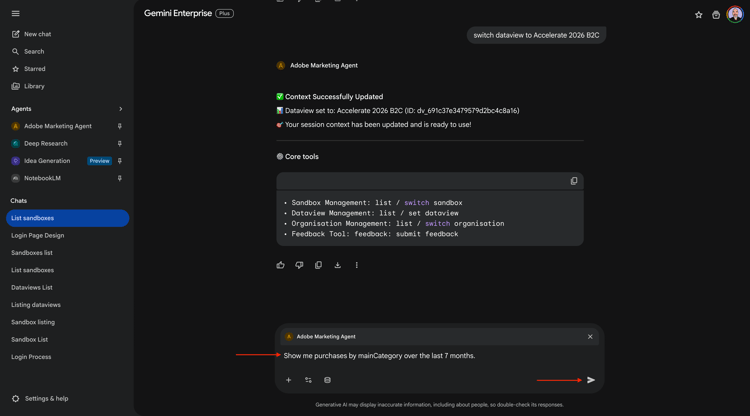
Task: Remove Adobe Marketing Agent from prompt
Action: click(x=590, y=337)
